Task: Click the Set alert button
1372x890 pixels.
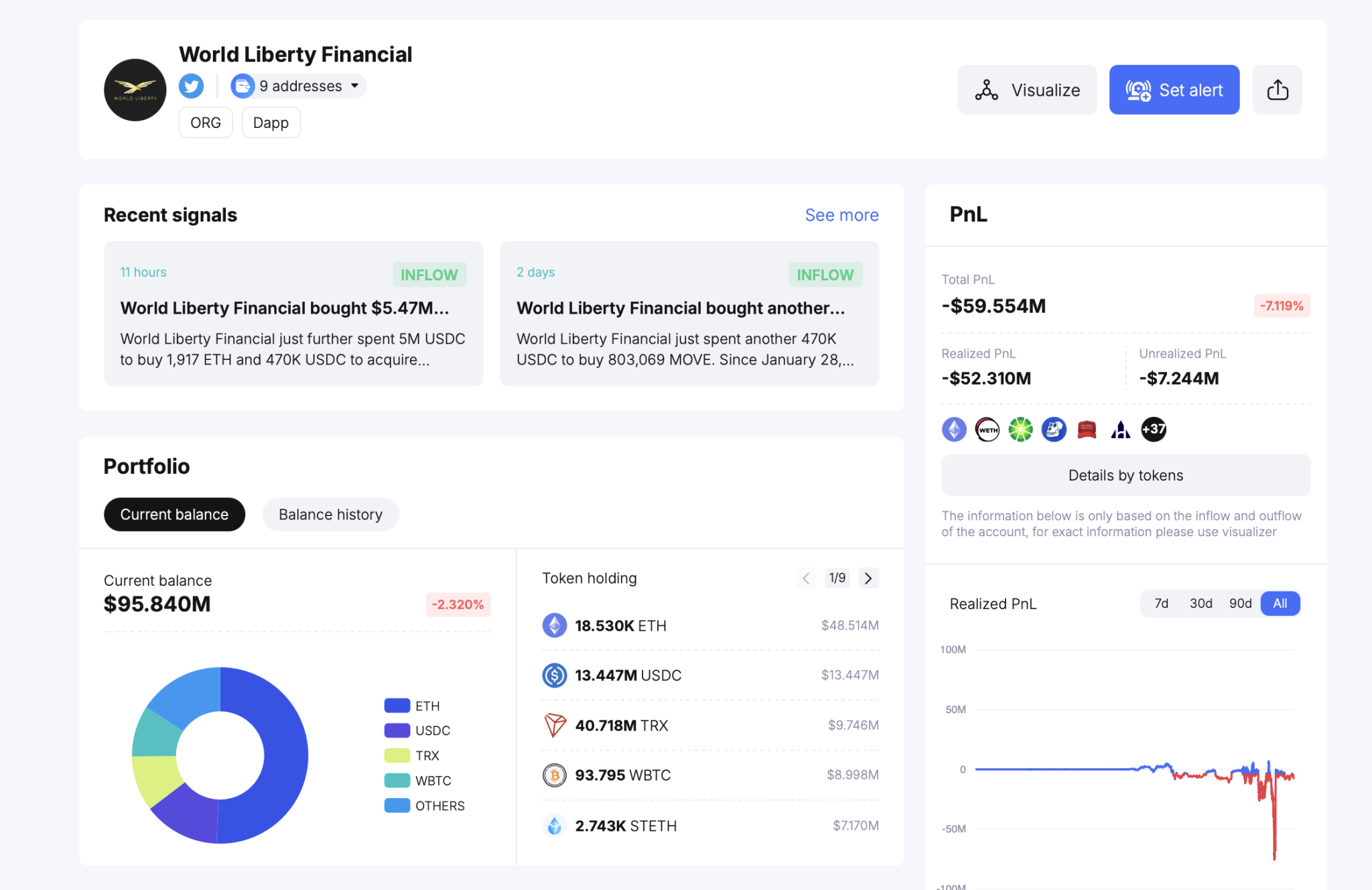Action: point(1174,90)
